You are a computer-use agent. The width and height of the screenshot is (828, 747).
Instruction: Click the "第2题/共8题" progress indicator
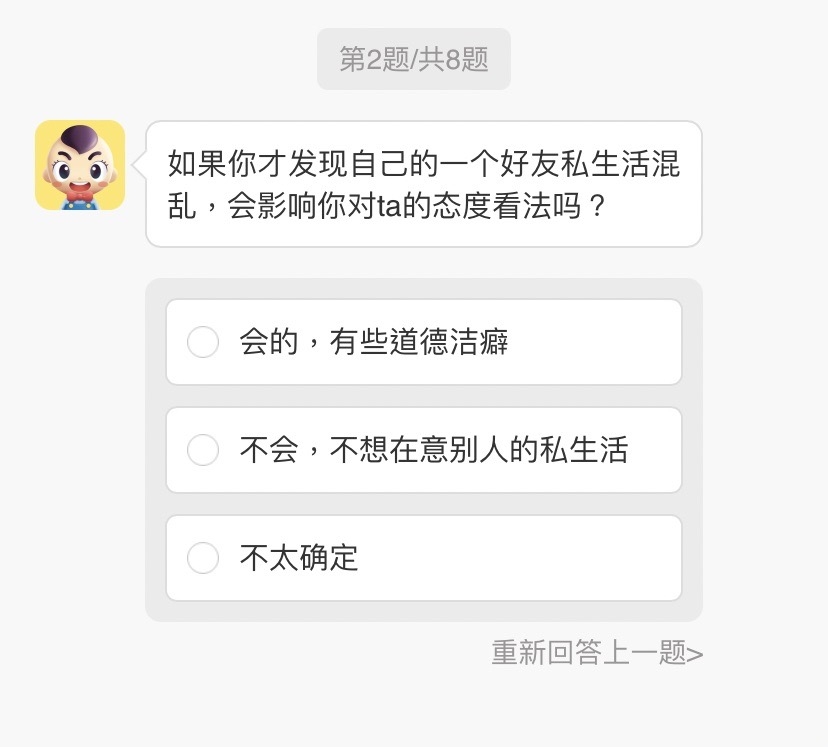[x=414, y=59]
